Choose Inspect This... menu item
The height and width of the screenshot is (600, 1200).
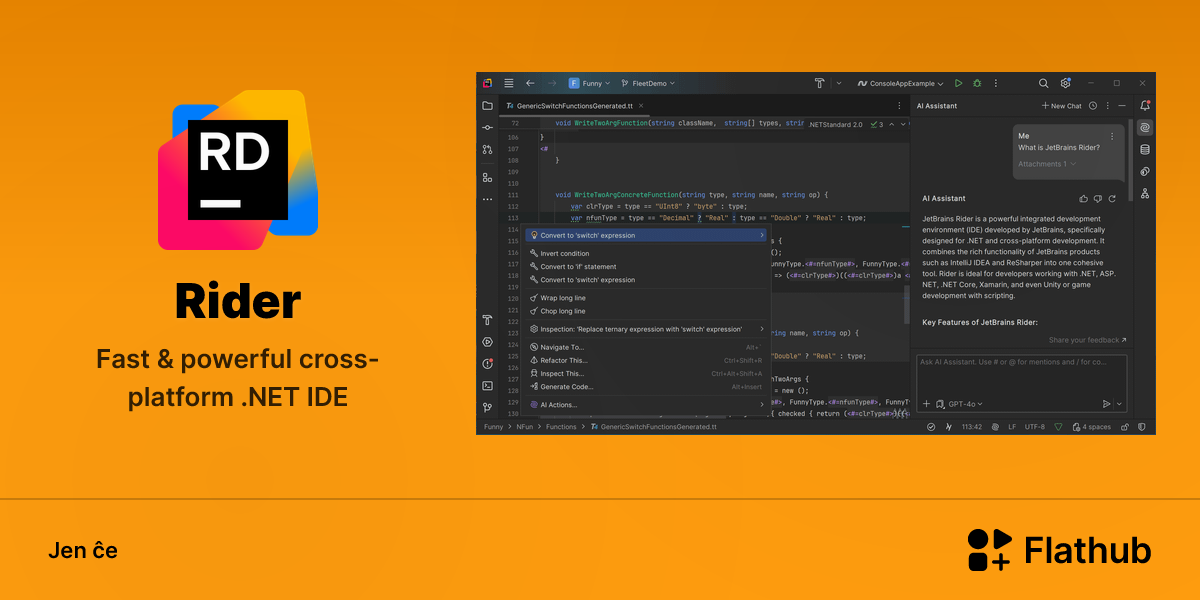[646, 373]
